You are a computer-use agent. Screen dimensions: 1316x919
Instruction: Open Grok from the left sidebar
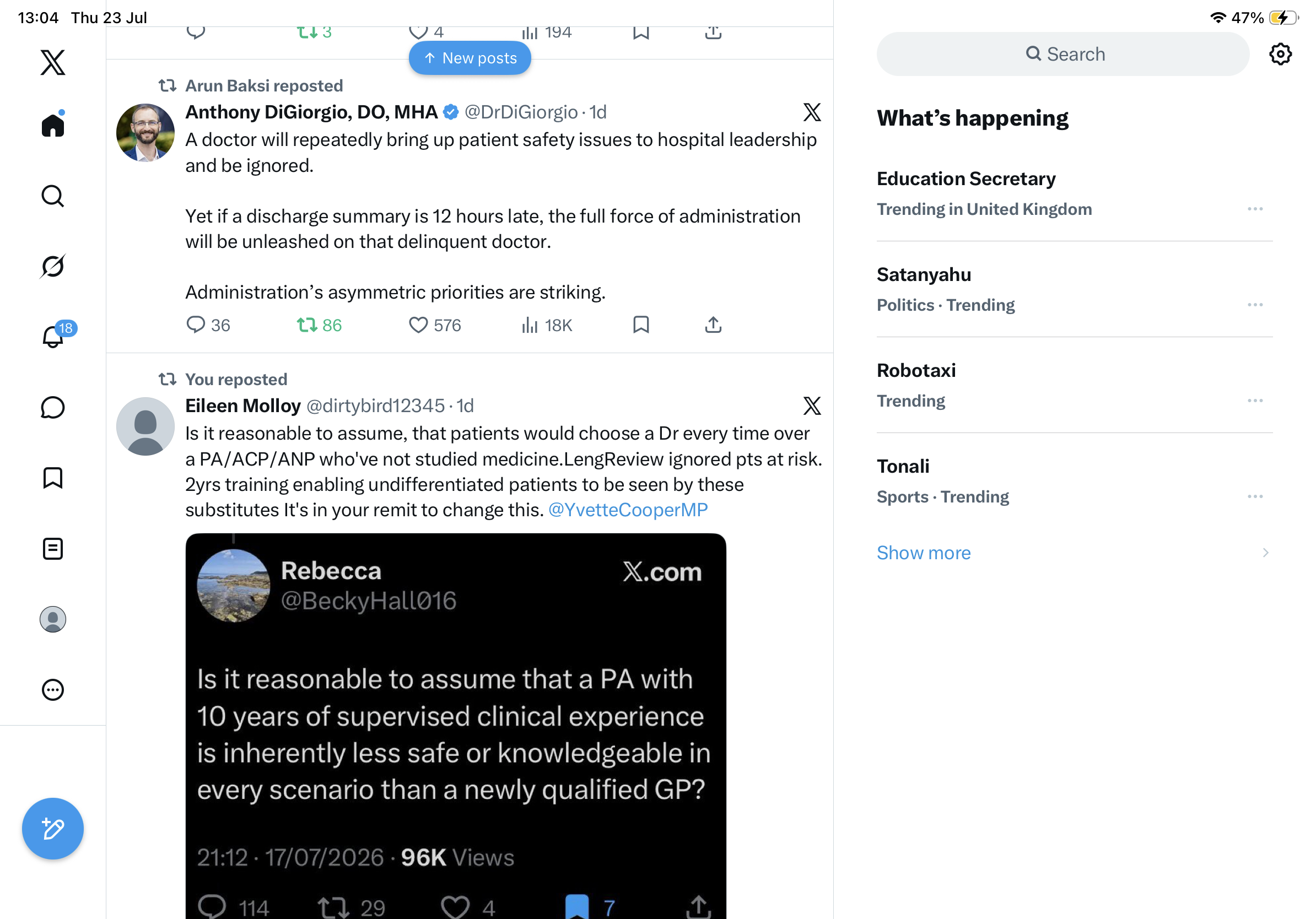point(53,267)
